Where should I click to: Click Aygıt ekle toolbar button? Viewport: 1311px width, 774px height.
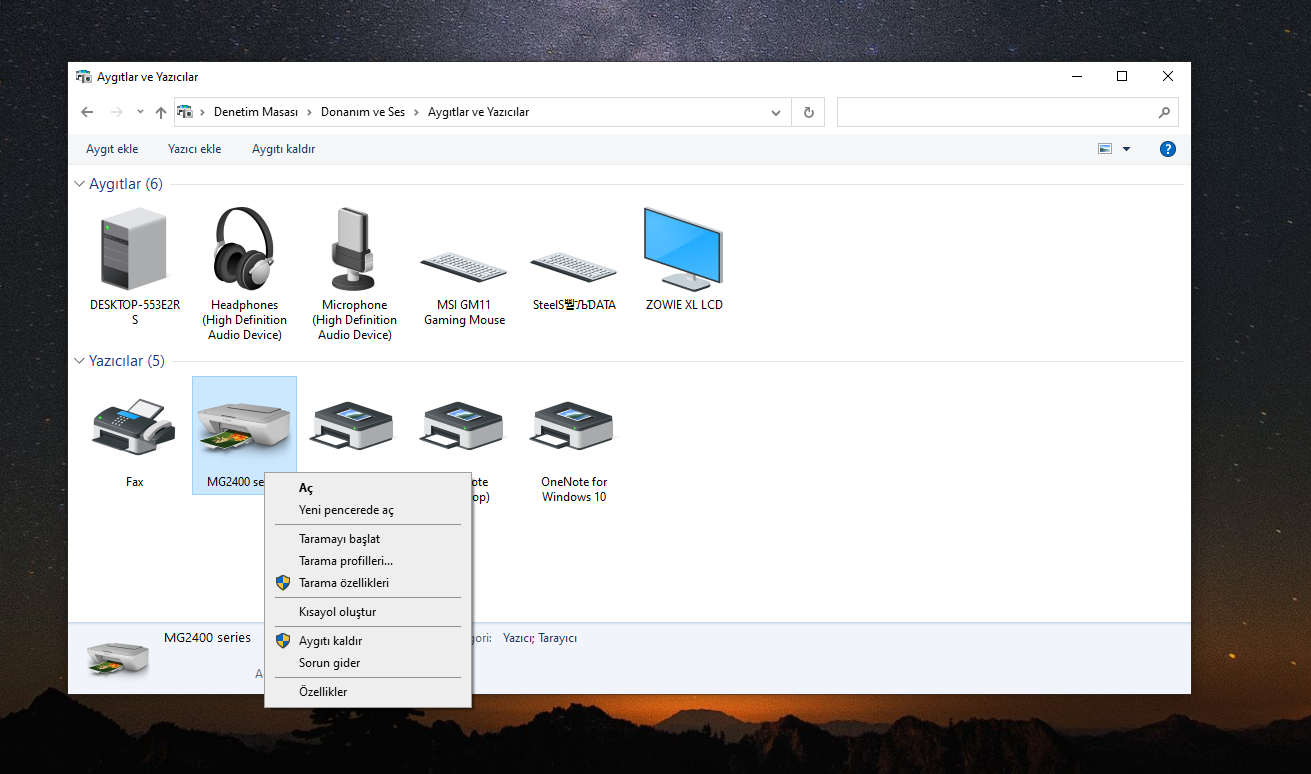(112, 149)
